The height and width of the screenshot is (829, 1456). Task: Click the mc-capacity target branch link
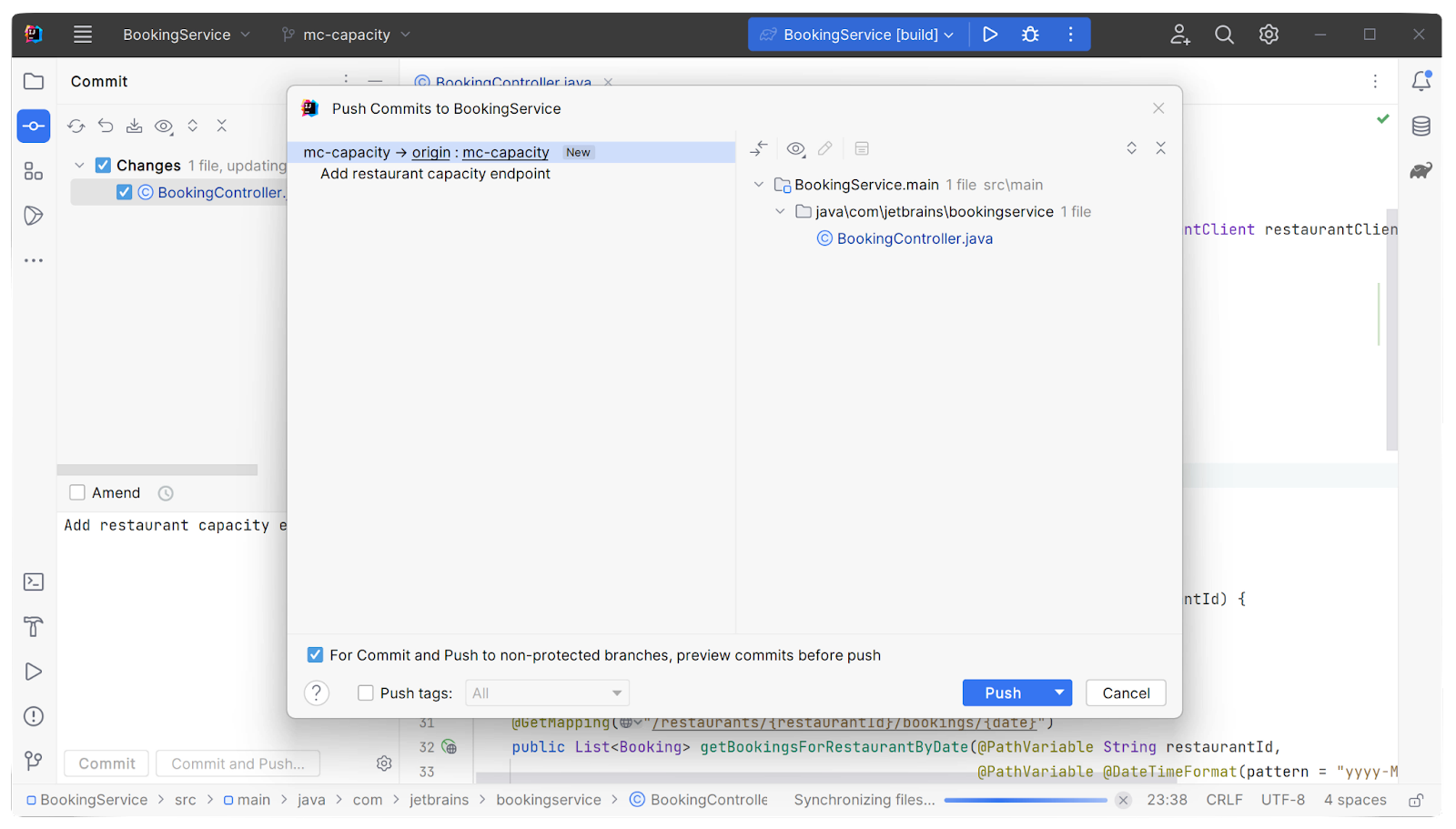tap(506, 152)
